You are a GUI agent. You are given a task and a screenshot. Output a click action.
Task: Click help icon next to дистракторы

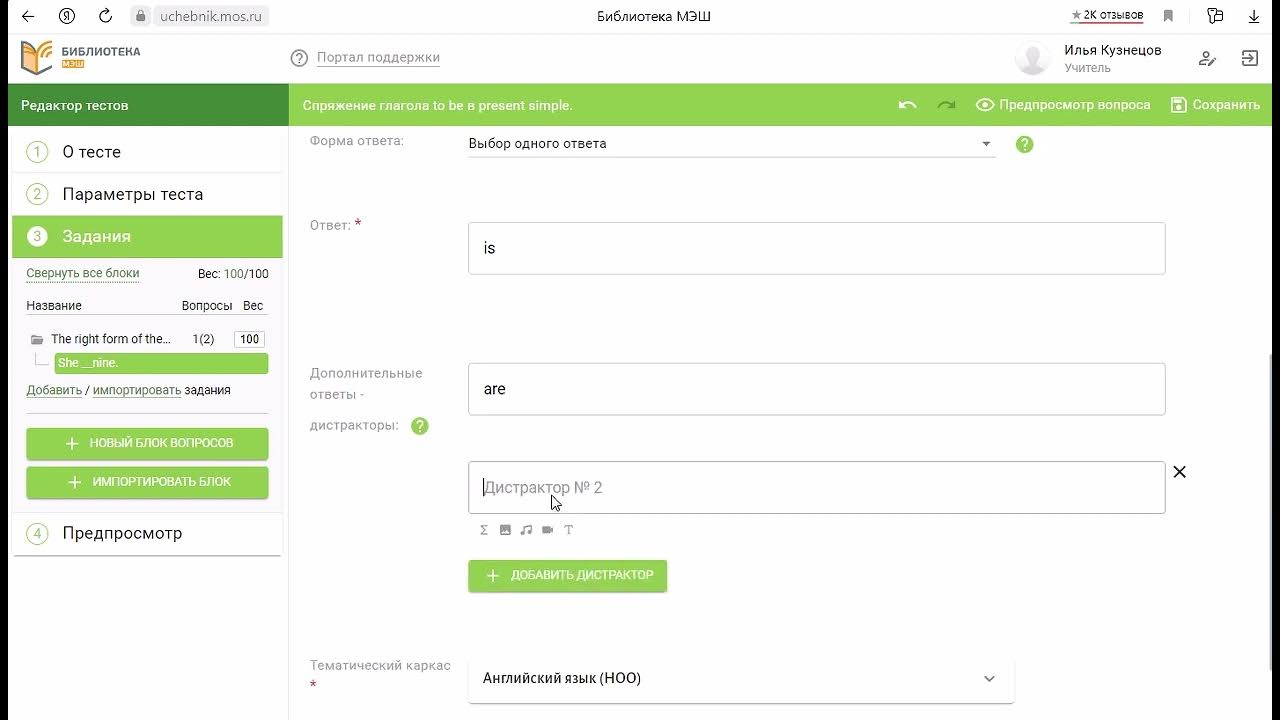click(420, 426)
